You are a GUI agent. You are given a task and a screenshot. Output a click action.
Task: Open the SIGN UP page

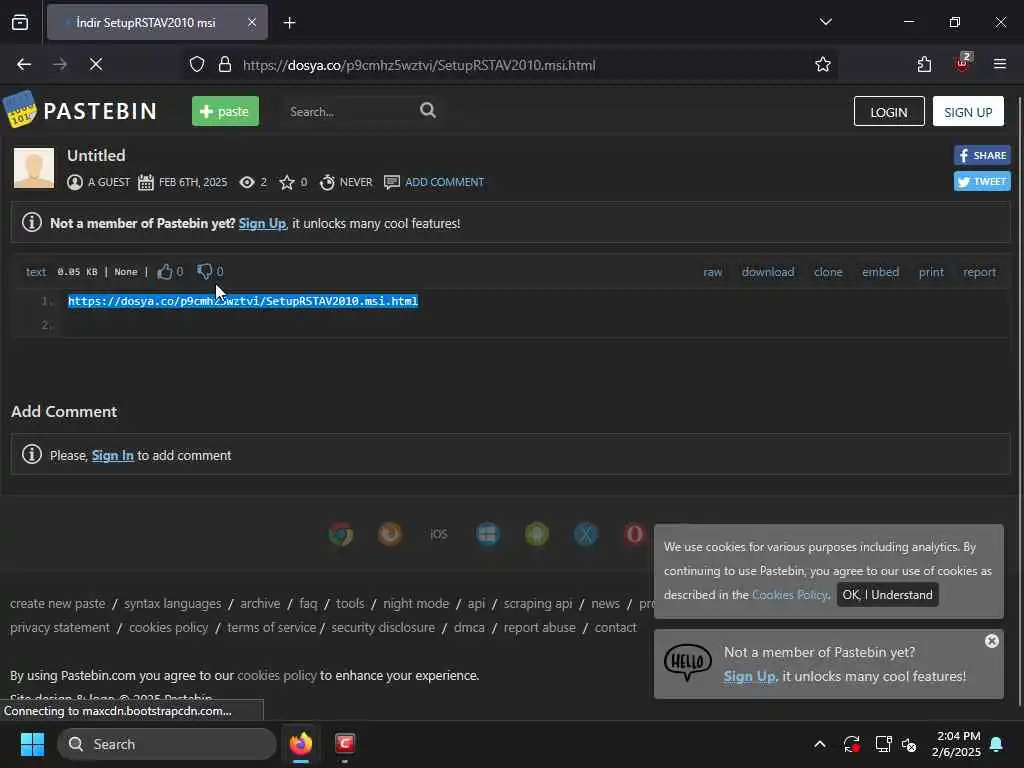coord(968,112)
